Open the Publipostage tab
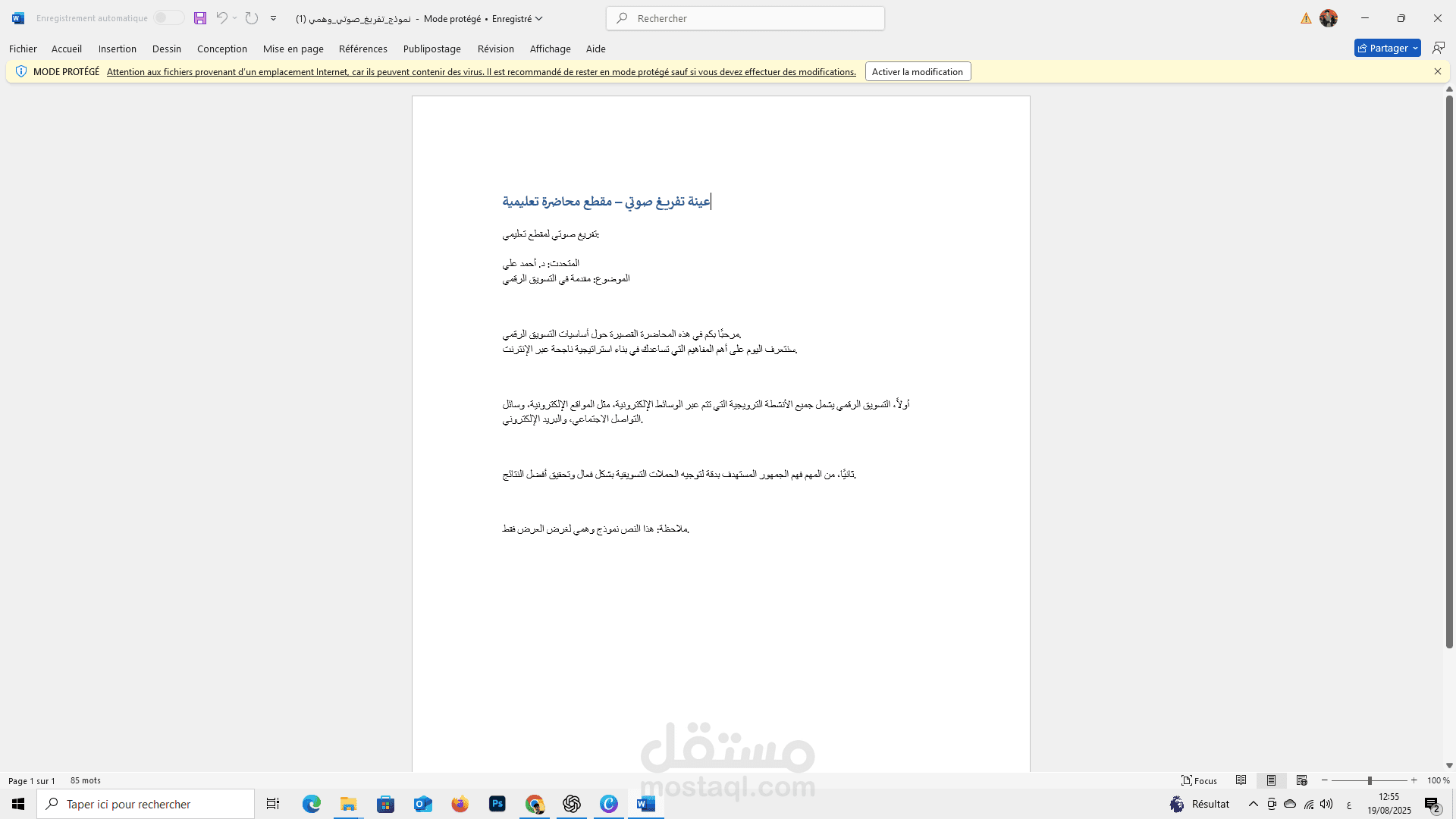This screenshot has width=1456, height=819. (x=432, y=49)
